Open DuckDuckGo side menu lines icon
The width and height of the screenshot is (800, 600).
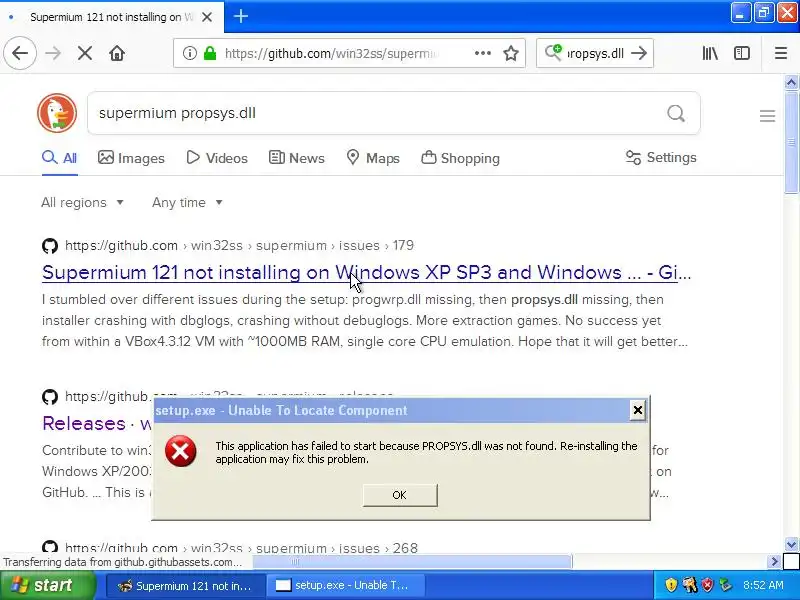click(767, 116)
